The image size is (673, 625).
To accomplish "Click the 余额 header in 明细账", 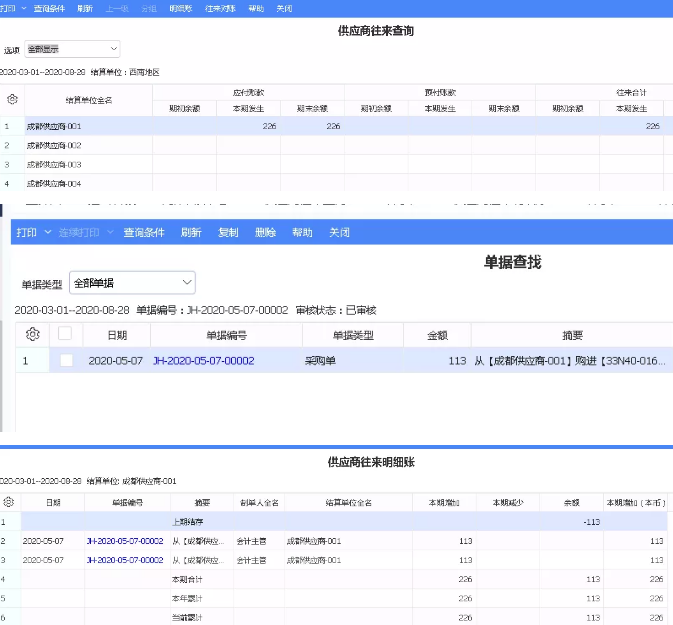I will (x=572, y=502).
